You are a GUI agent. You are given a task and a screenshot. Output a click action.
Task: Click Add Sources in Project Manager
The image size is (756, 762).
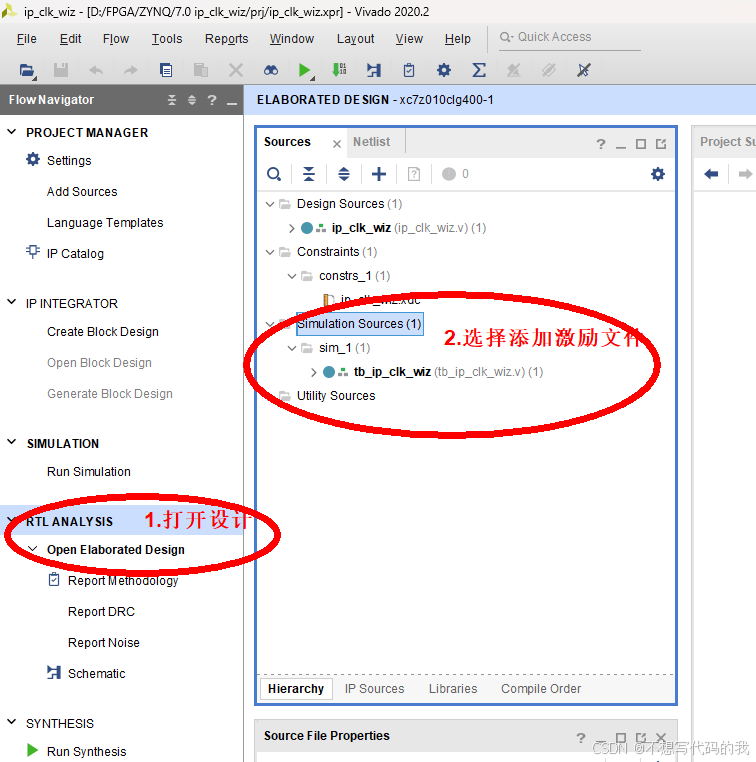point(82,192)
